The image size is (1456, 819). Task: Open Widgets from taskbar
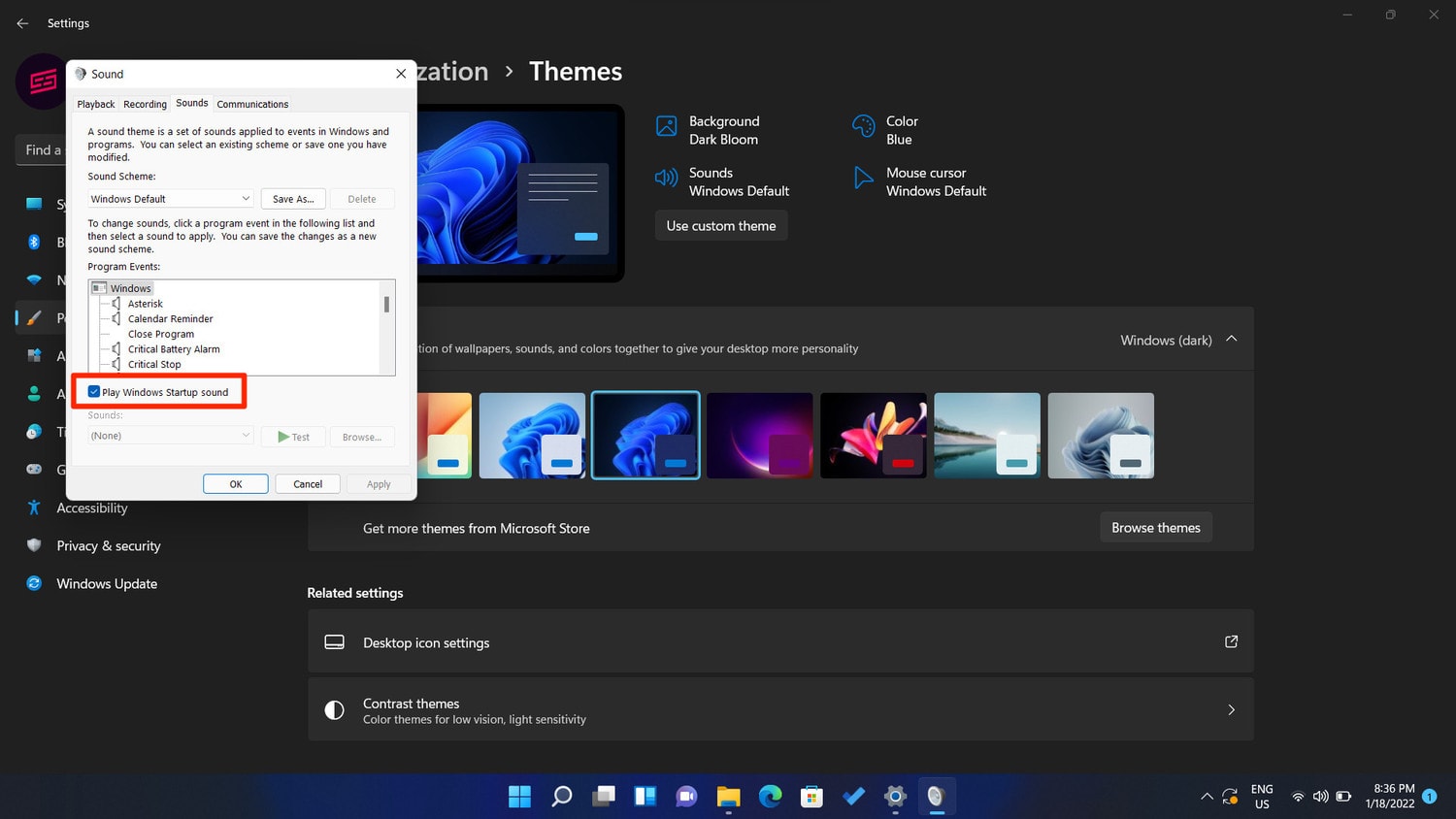pyautogui.click(x=645, y=797)
